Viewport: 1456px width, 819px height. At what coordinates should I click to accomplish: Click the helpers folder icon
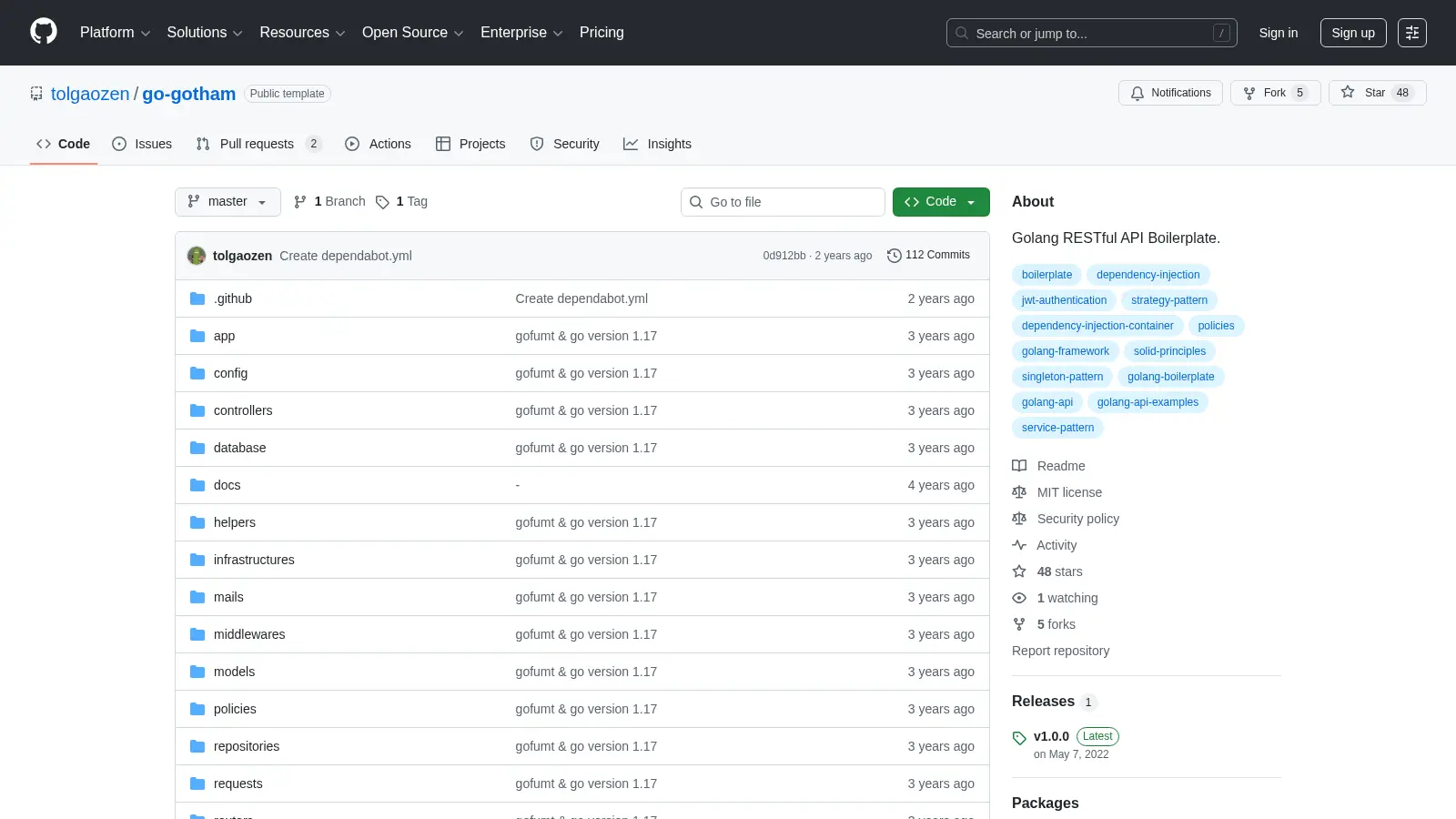click(x=197, y=522)
